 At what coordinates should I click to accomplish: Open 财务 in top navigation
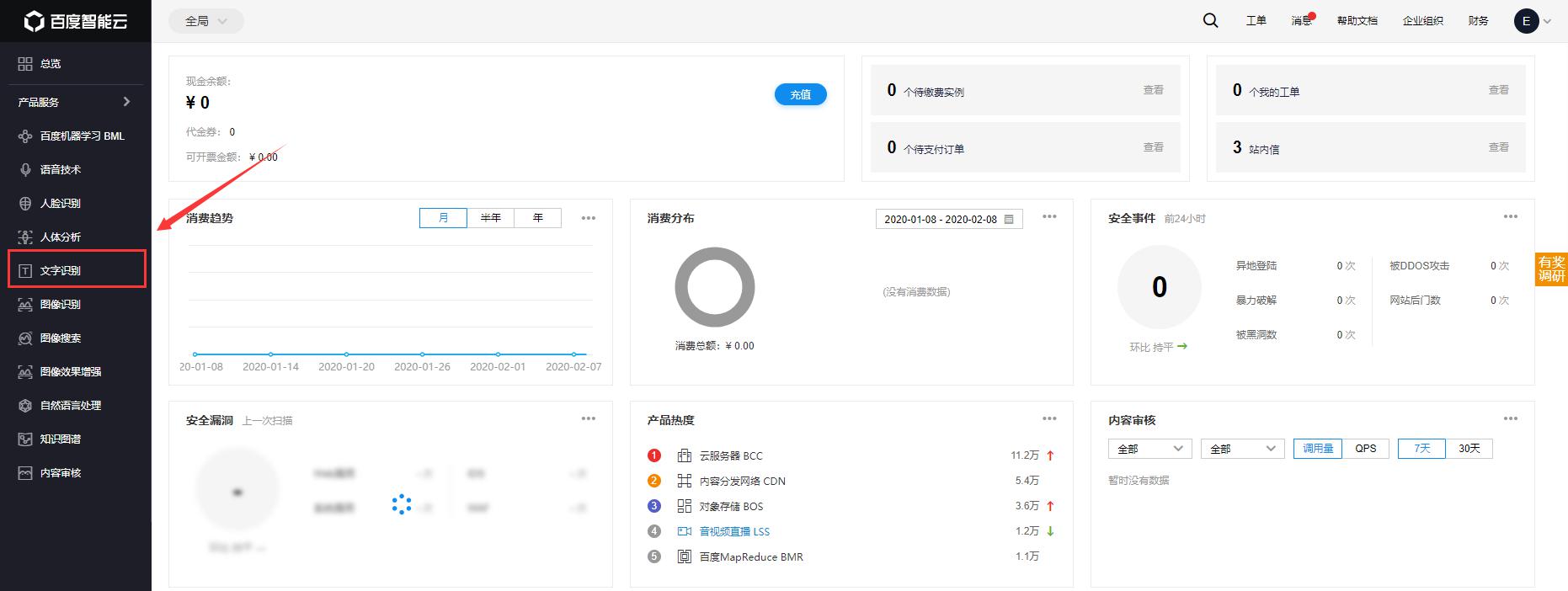coord(1478,21)
